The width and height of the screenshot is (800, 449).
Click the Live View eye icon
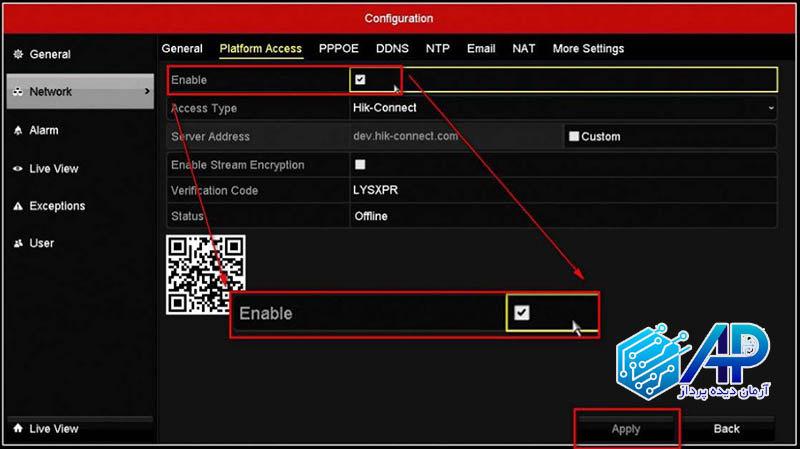(x=18, y=169)
